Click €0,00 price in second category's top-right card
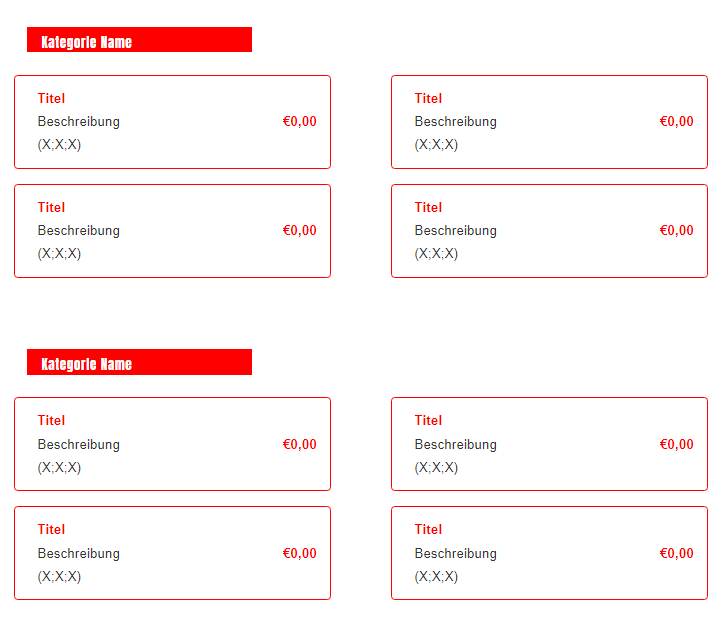 coord(676,444)
